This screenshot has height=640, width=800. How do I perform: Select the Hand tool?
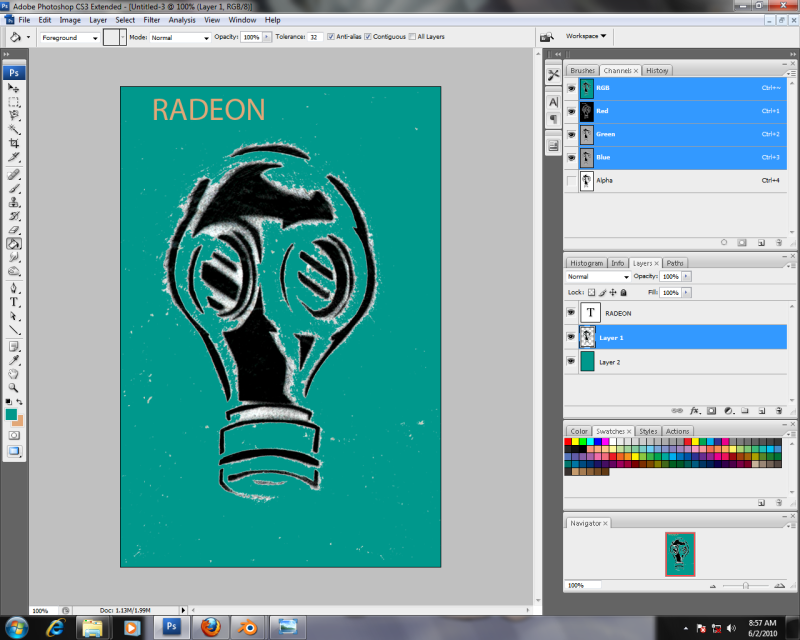click(14, 374)
